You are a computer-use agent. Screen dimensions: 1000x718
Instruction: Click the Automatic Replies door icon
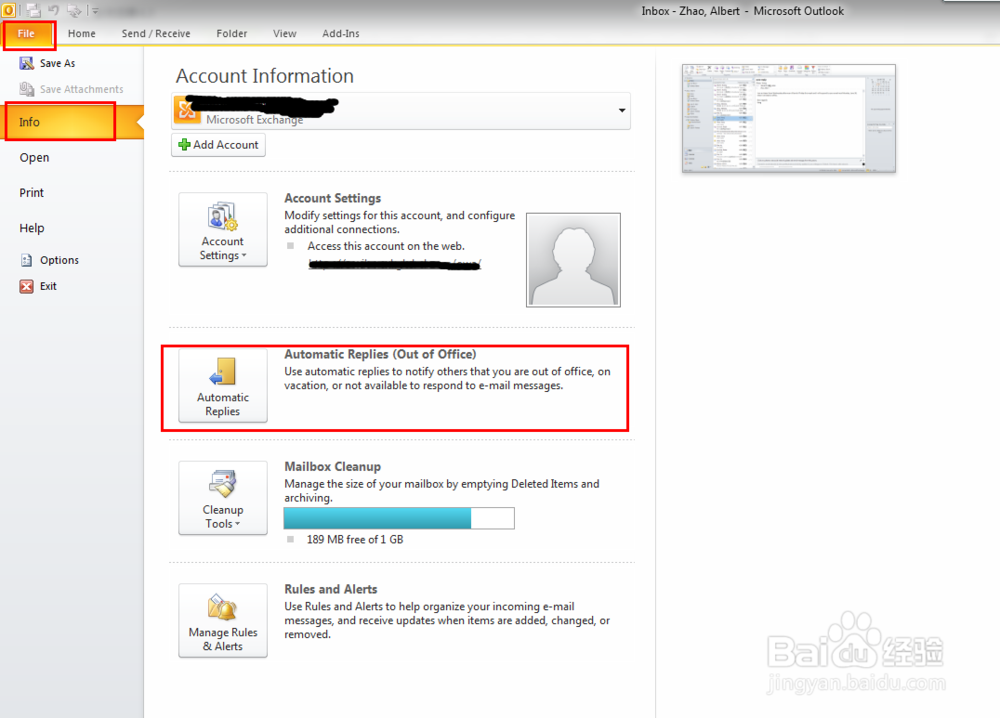(x=223, y=371)
